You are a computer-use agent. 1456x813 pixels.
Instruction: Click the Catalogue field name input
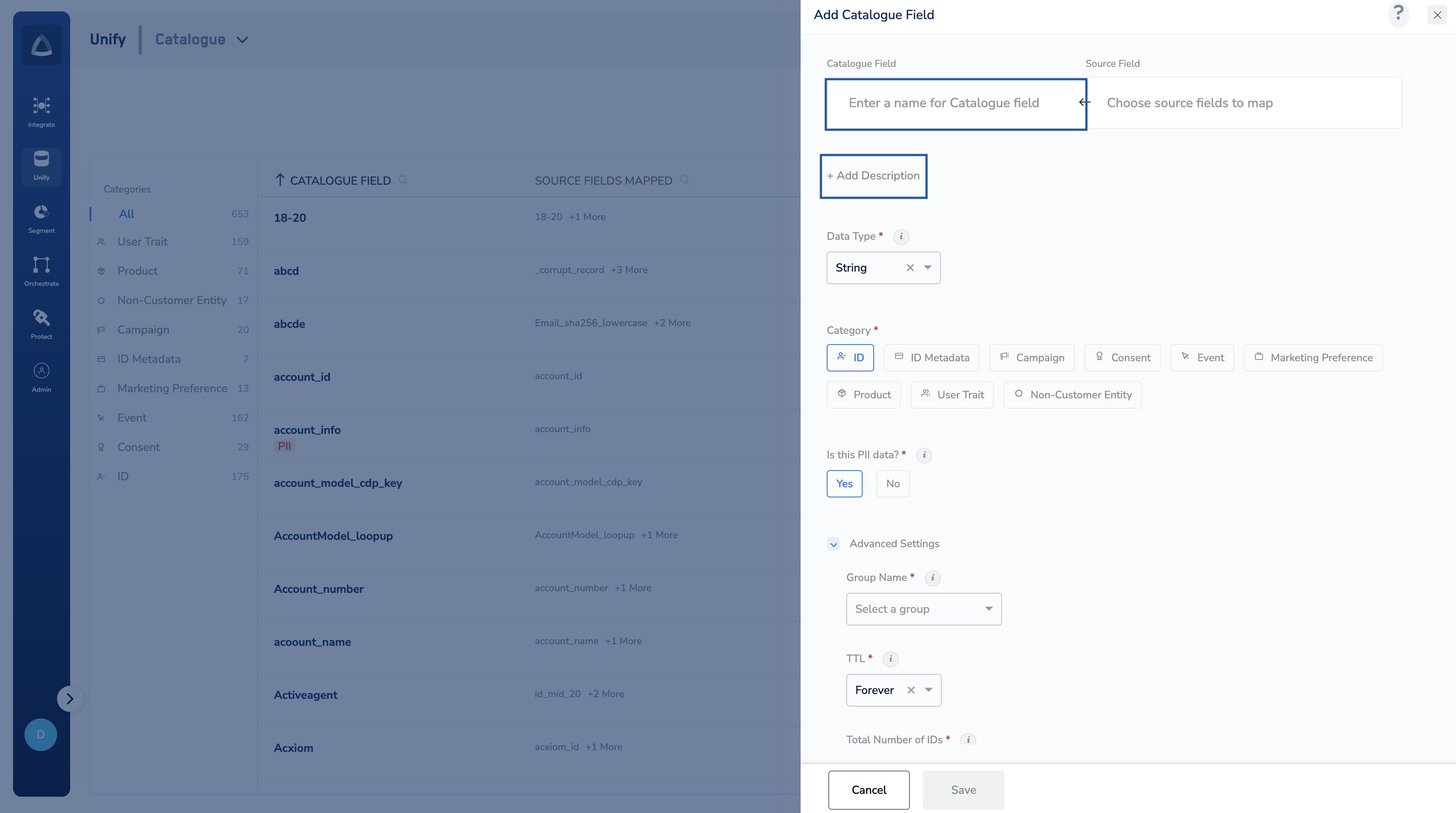(955, 103)
